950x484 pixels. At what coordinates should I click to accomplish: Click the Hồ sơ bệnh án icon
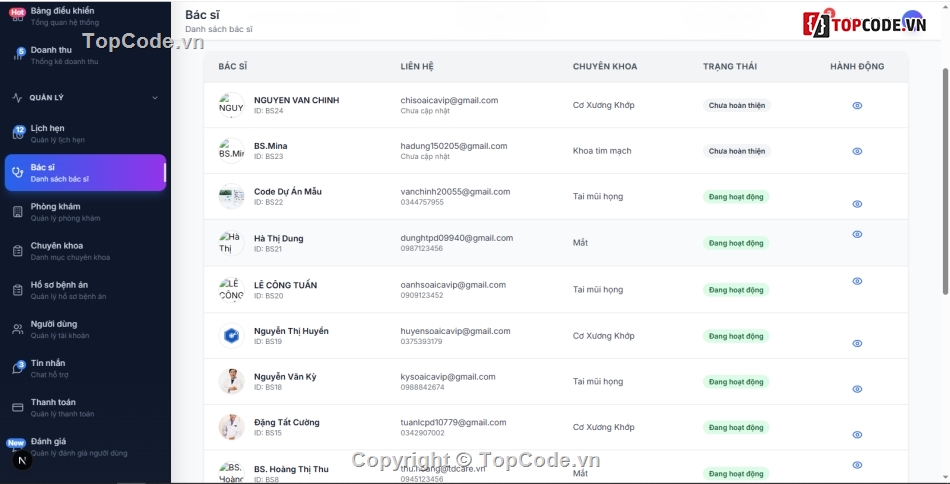click(17, 290)
